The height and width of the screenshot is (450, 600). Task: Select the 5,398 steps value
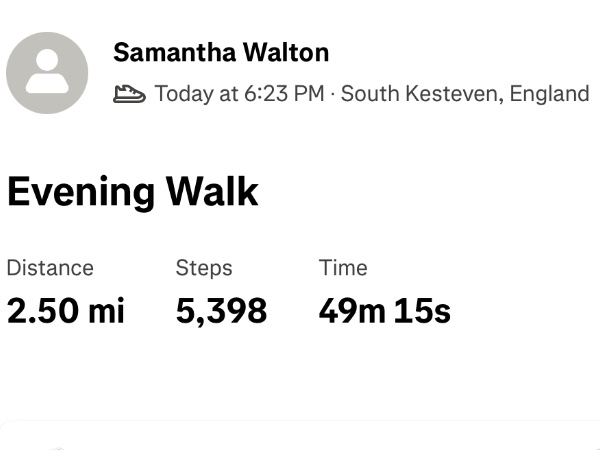point(221,311)
